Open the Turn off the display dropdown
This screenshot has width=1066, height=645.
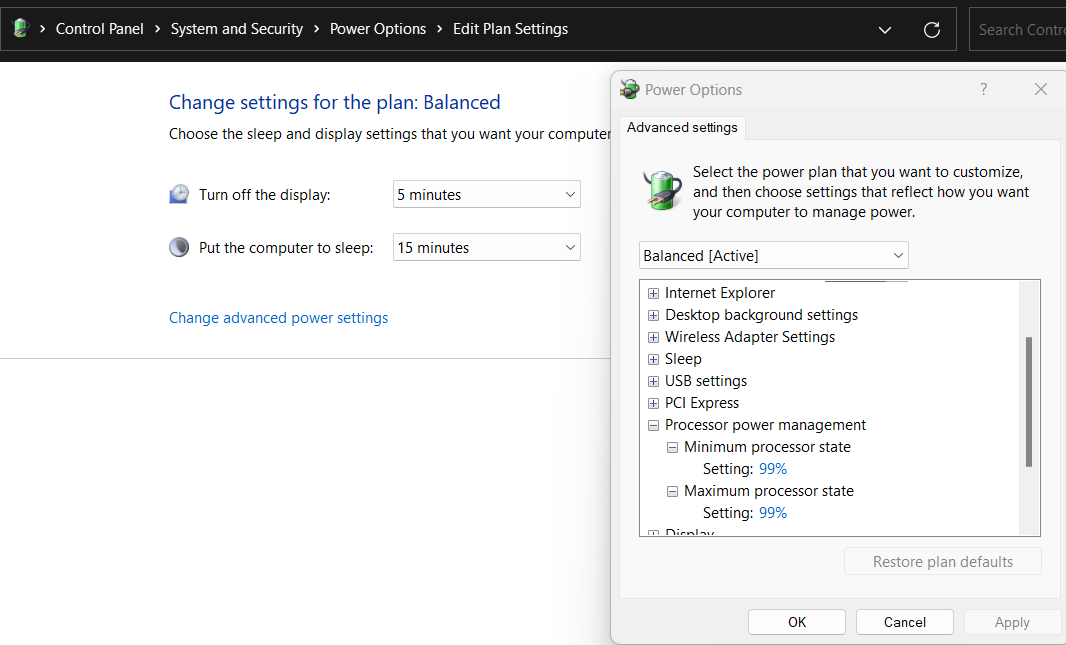(x=486, y=195)
